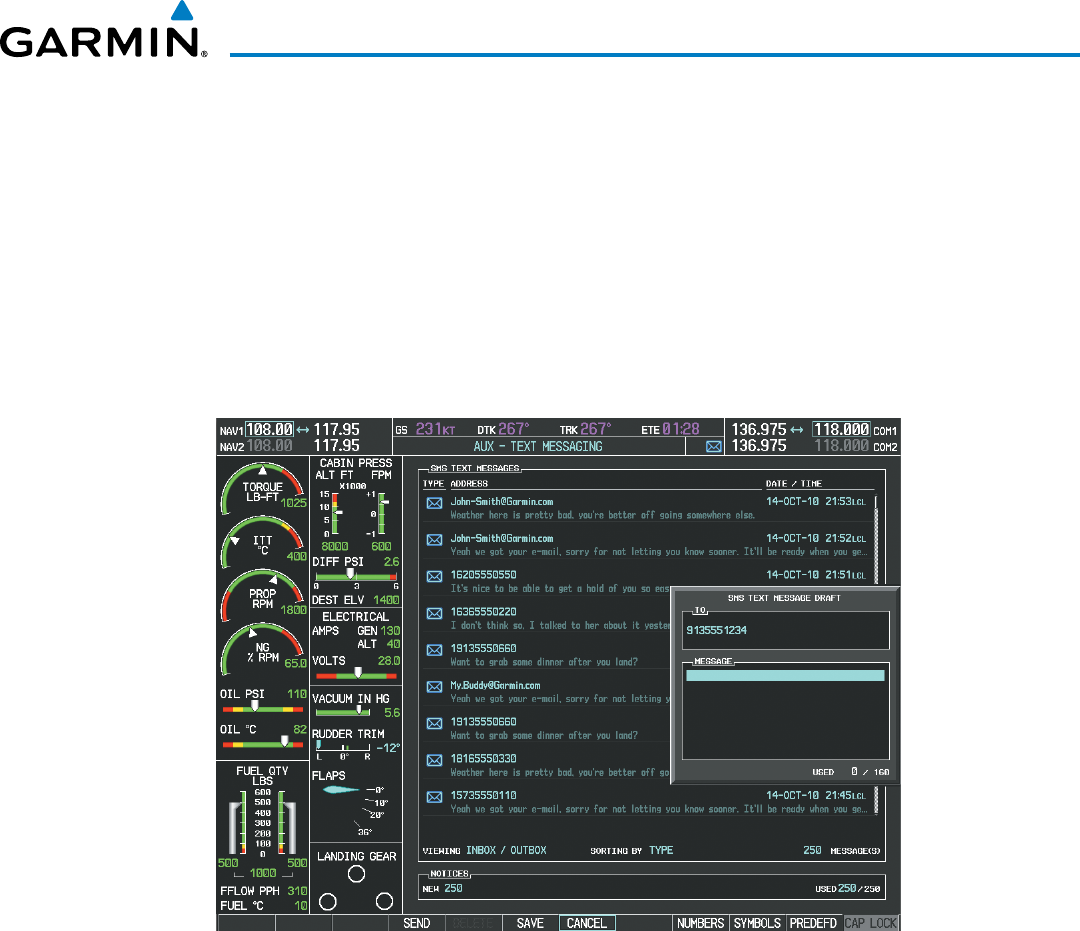Click the ITT °C gauge
The height and width of the screenshot is (931, 1080).
[263, 543]
